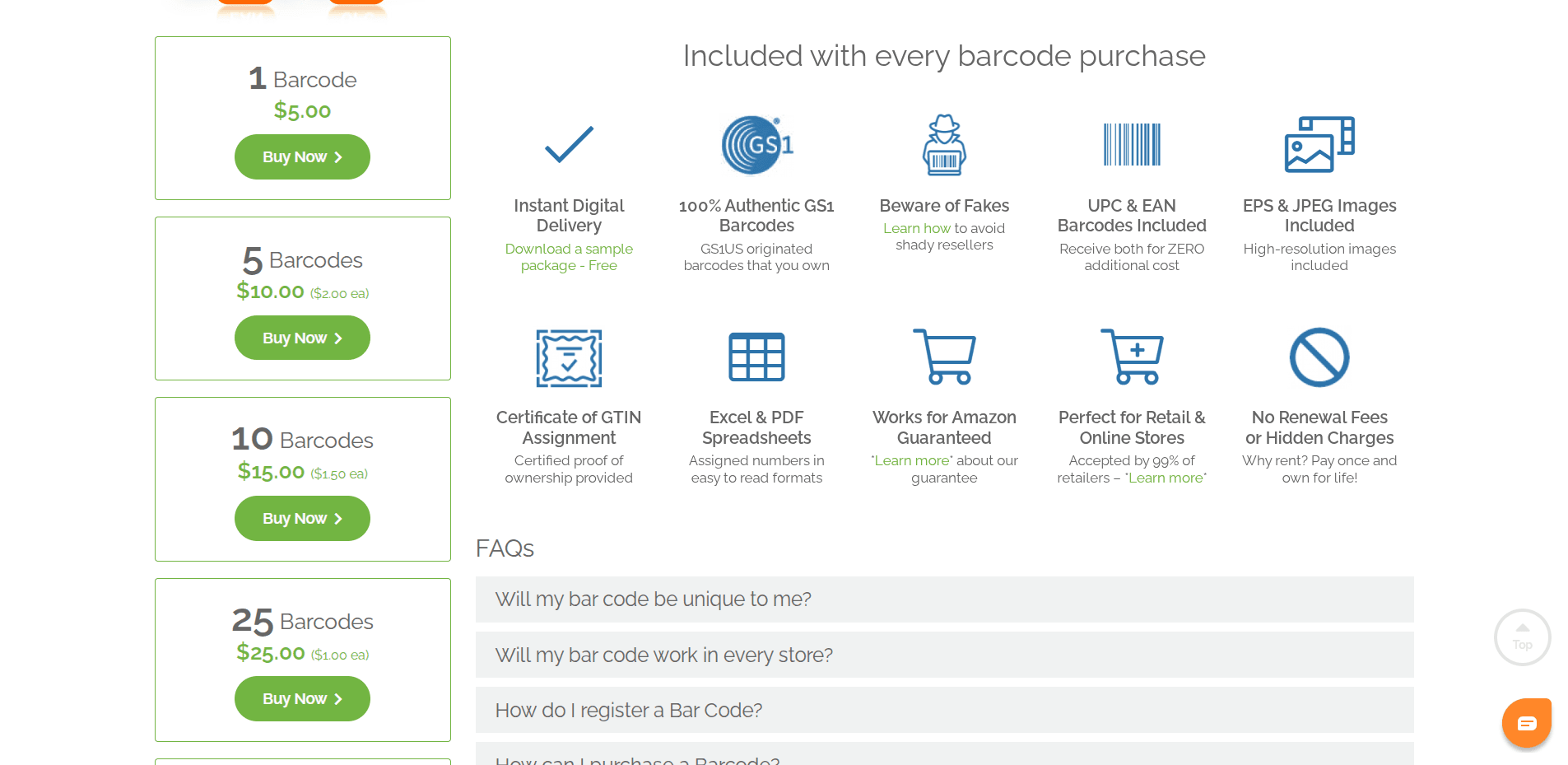Click the Certificate of GTIN Assignment icon

click(569, 358)
